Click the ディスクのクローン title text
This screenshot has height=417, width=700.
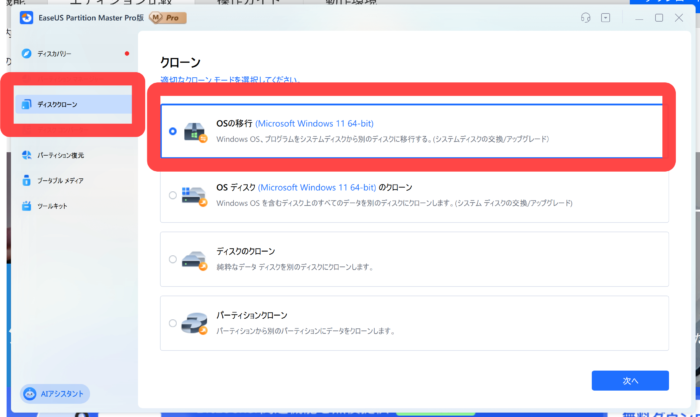pos(246,251)
